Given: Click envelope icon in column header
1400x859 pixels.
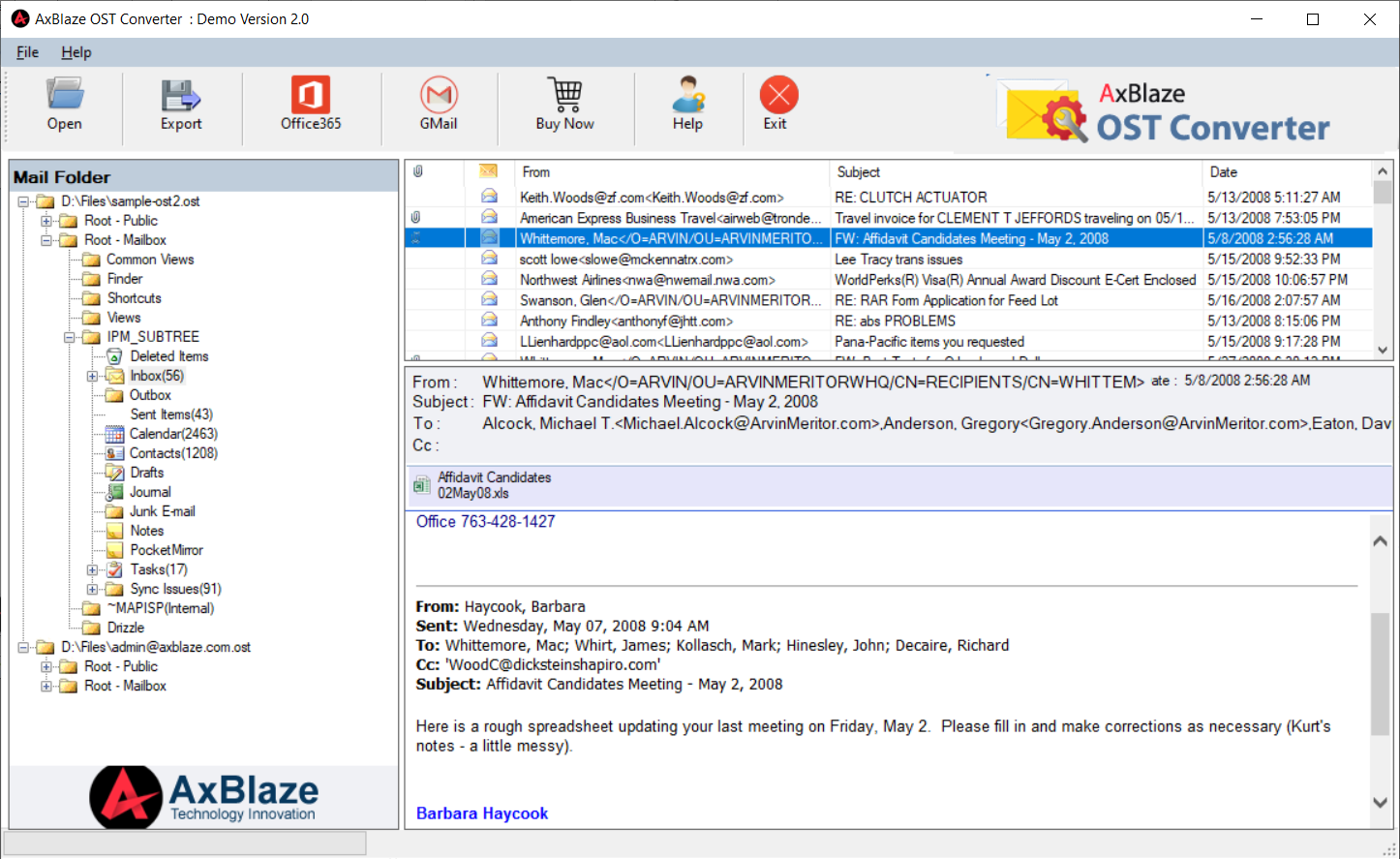Looking at the screenshot, I should tap(488, 171).
